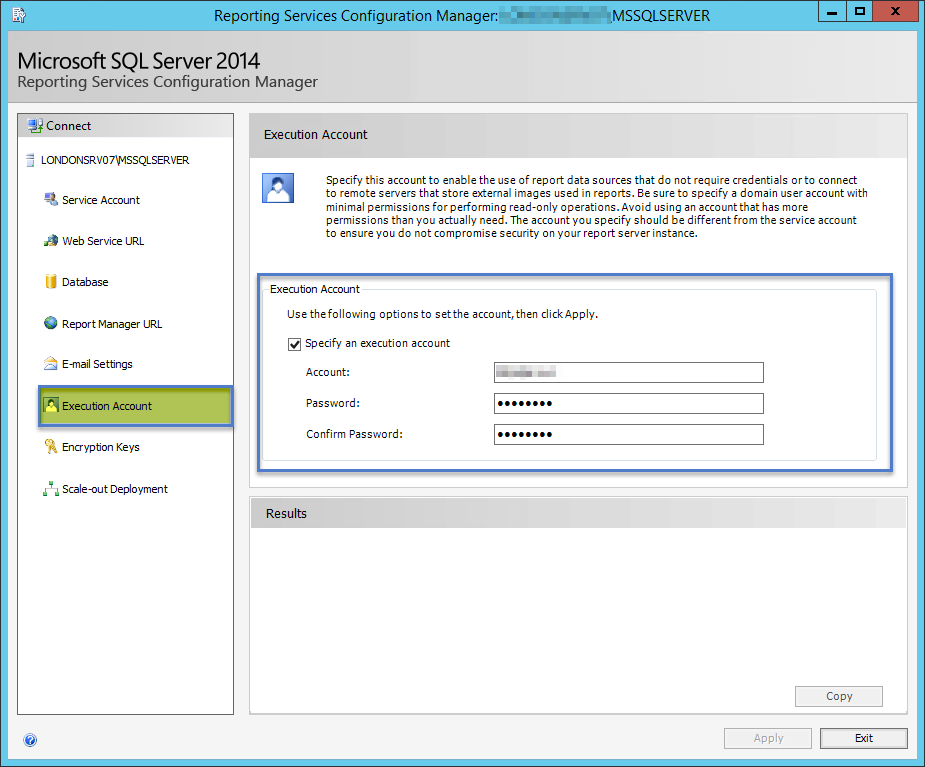Open E-mail Settings page

(97, 364)
